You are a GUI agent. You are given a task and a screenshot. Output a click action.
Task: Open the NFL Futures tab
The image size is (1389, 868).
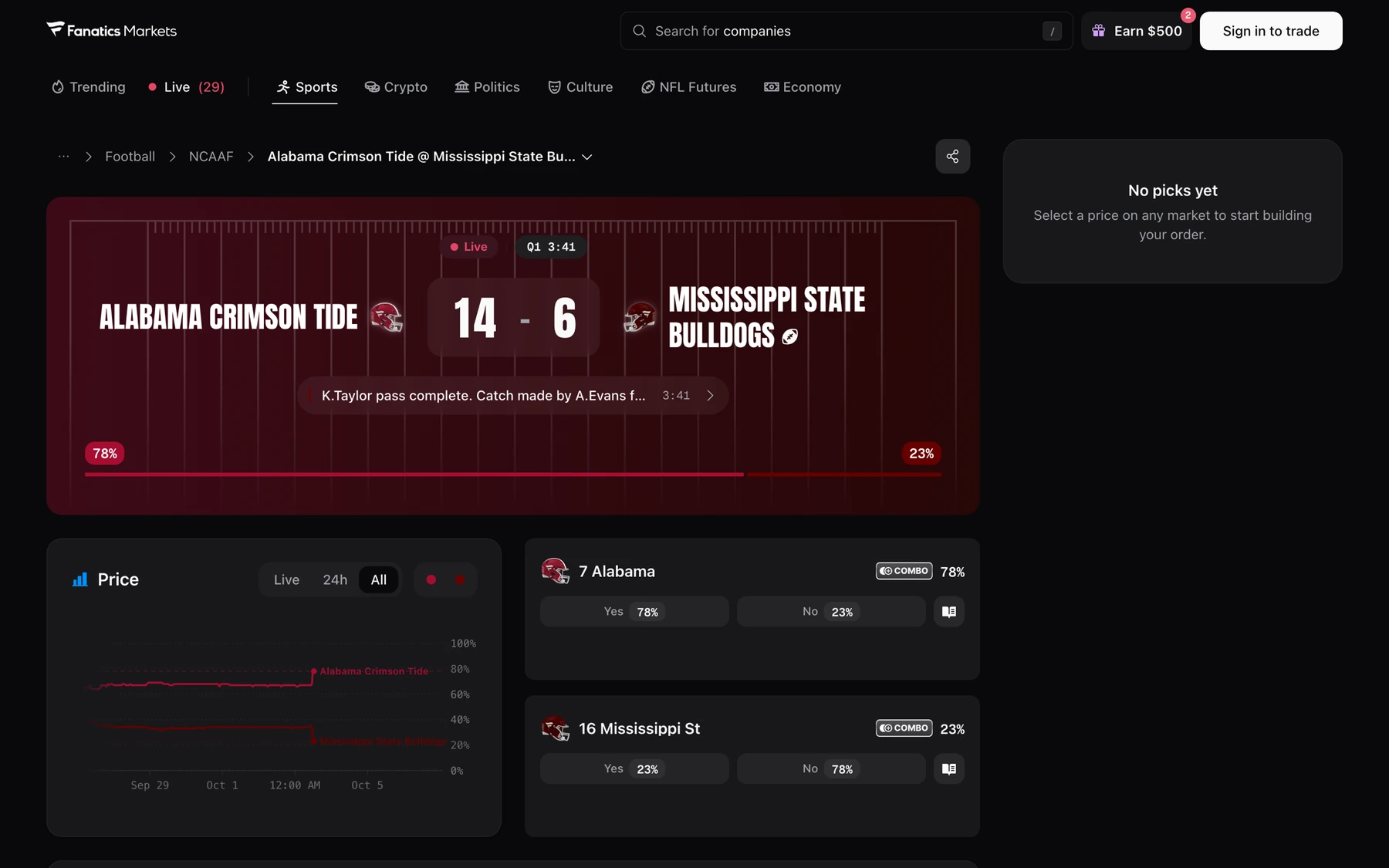[x=689, y=87]
